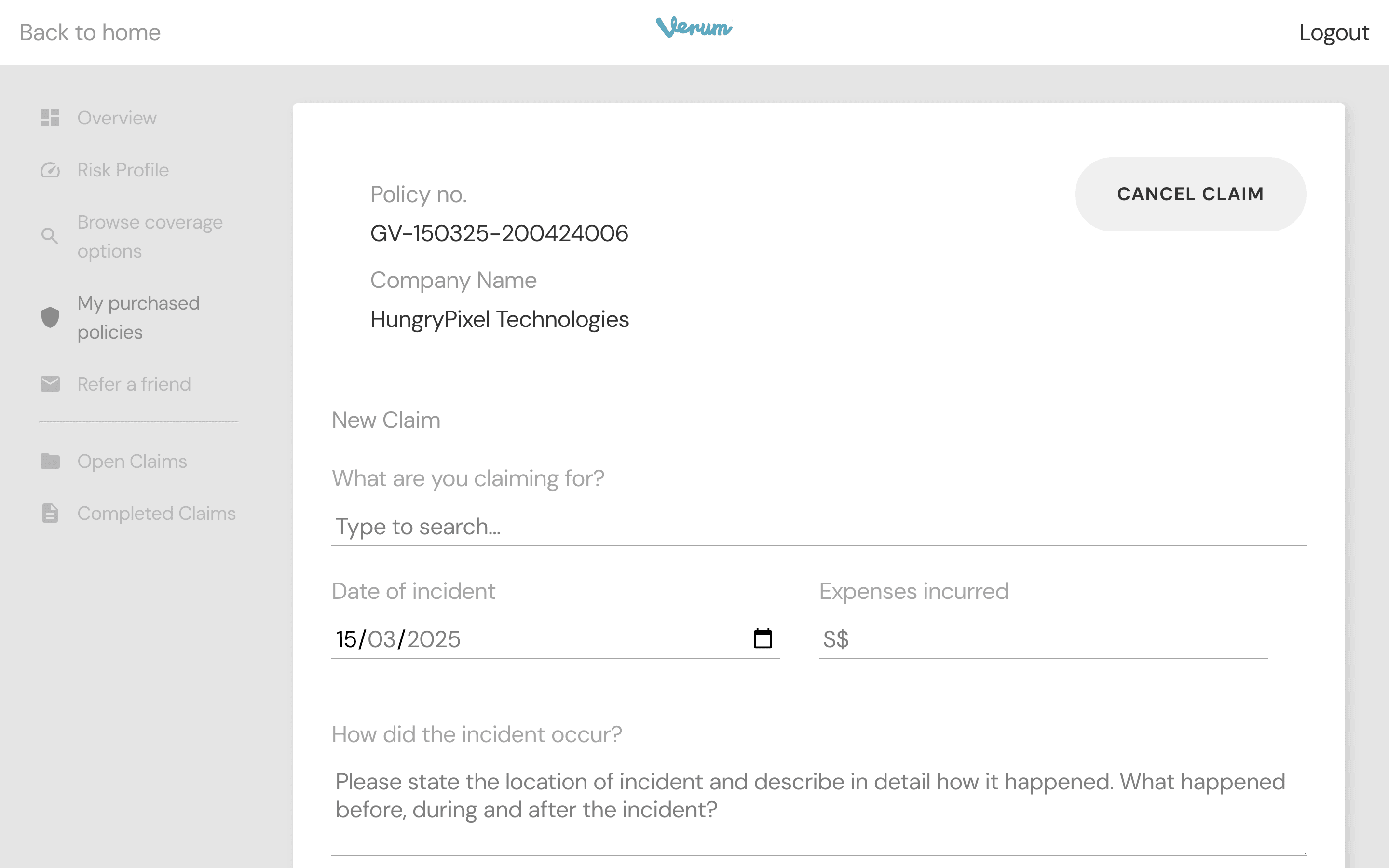Open Completed Claims from sidebar
The height and width of the screenshot is (868, 1389).
(x=156, y=513)
